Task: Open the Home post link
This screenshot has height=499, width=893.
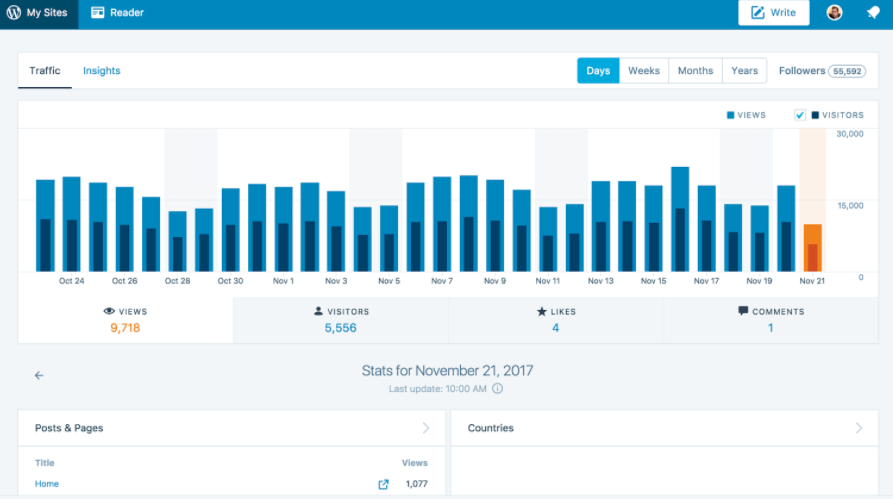Action: click(47, 484)
